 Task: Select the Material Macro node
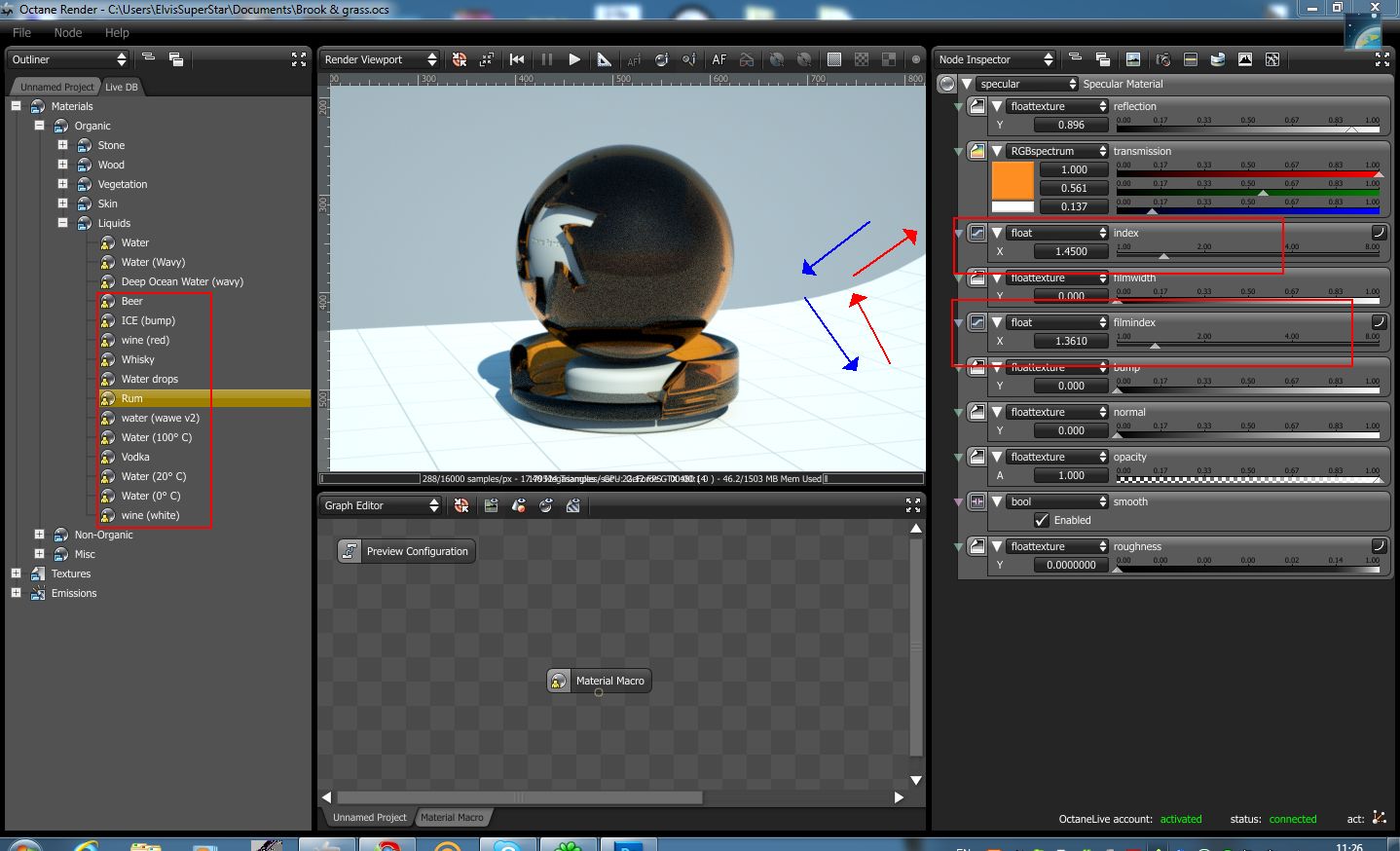click(x=599, y=681)
